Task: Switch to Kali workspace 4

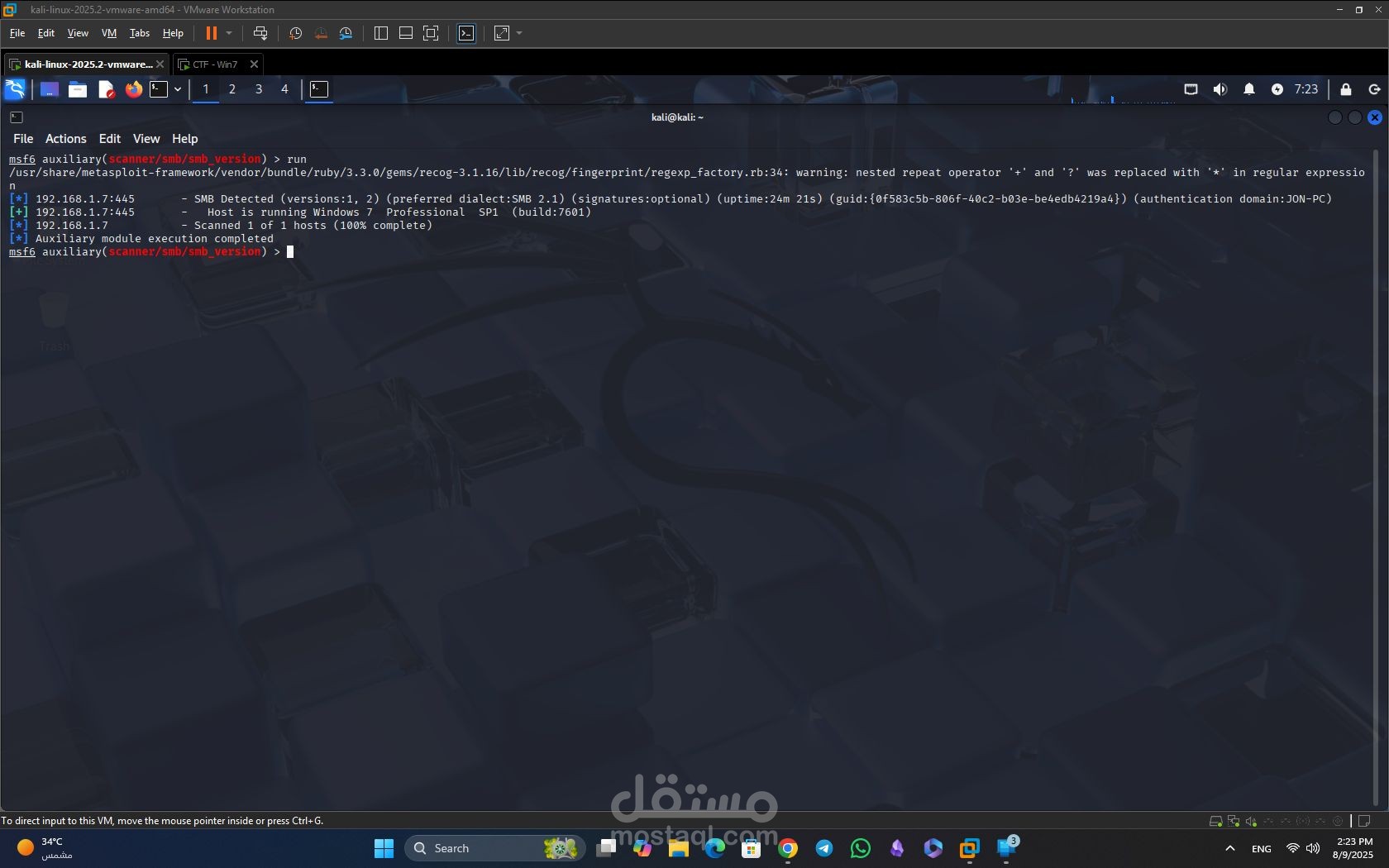Action: (284, 89)
